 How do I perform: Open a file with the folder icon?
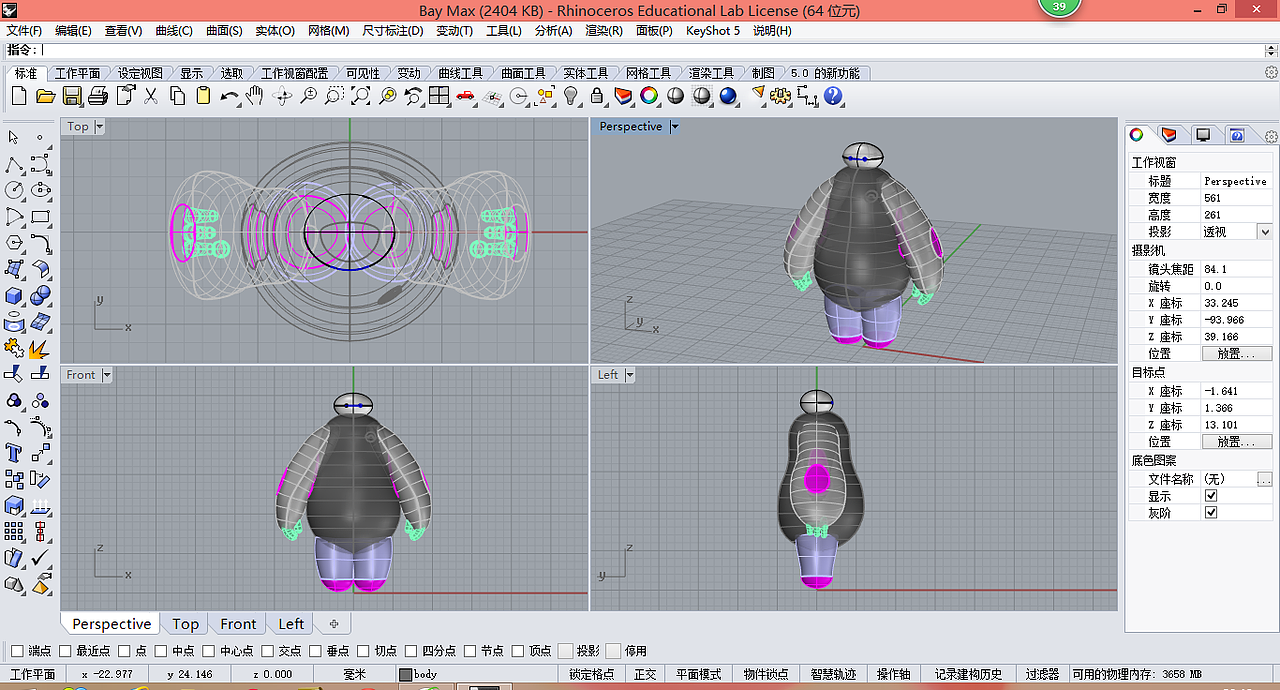[45, 96]
